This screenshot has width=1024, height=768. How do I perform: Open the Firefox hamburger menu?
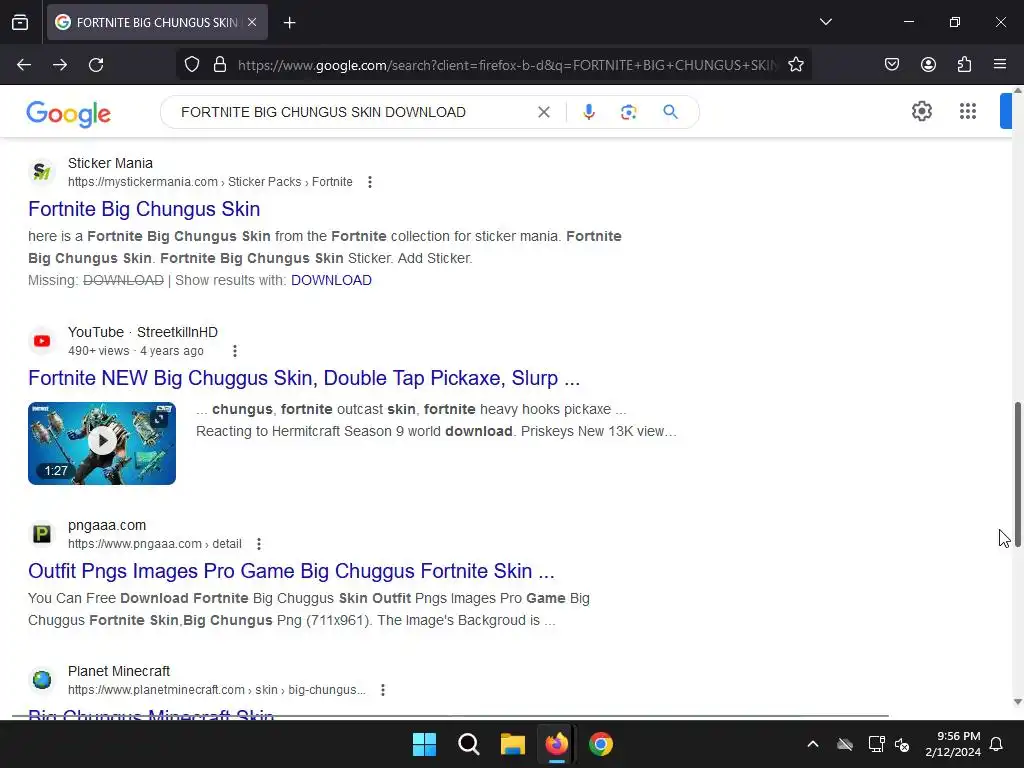coord(1000,65)
